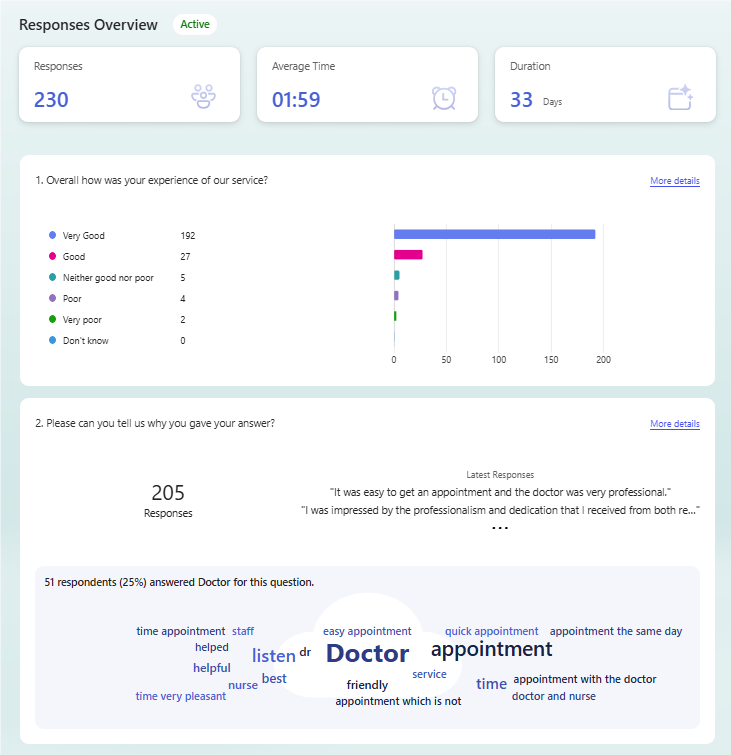Click the first latest response quote about easy appointment
The image size is (731, 755).
pos(500,492)
